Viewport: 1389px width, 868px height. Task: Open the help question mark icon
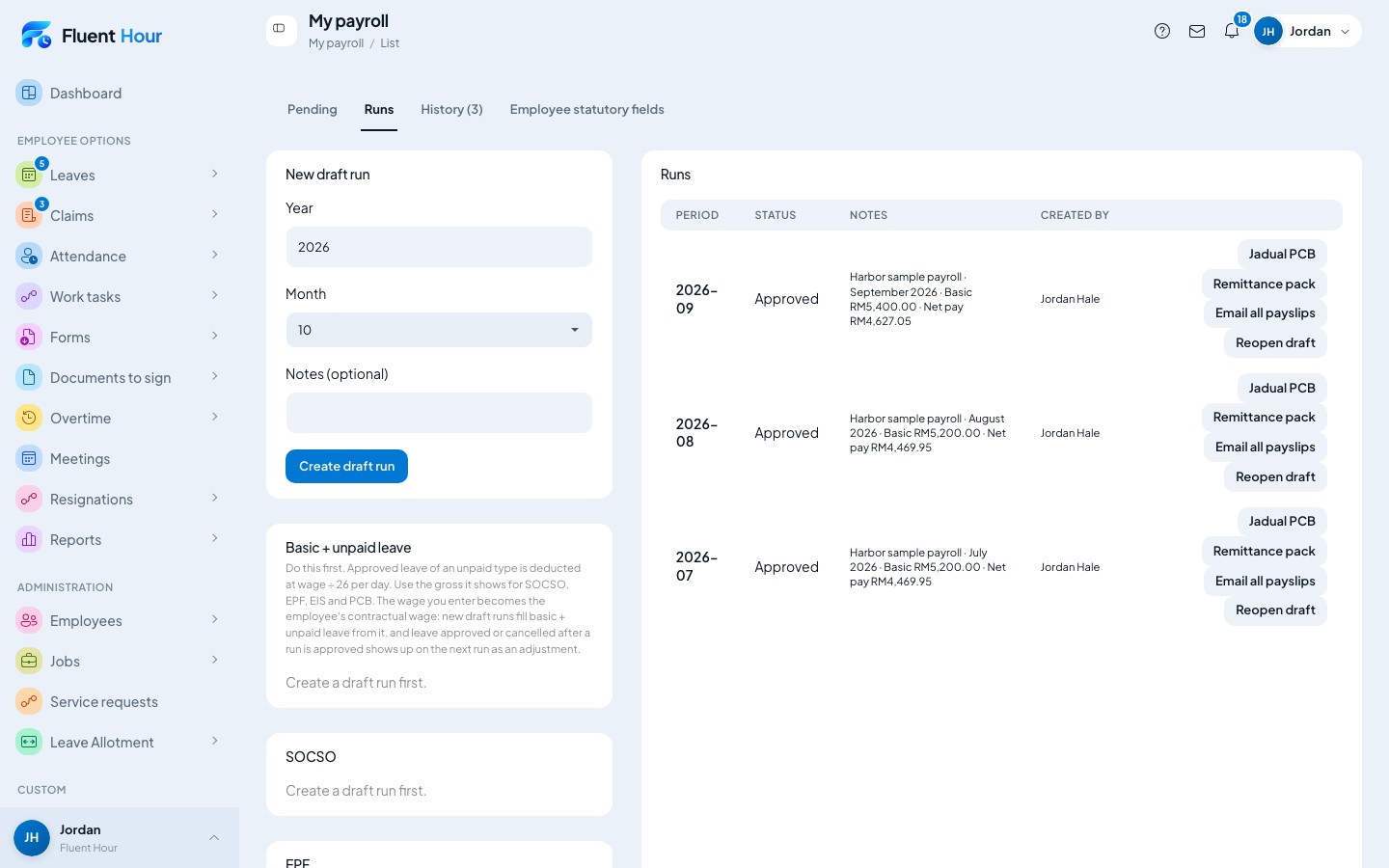click(1162, 31)
